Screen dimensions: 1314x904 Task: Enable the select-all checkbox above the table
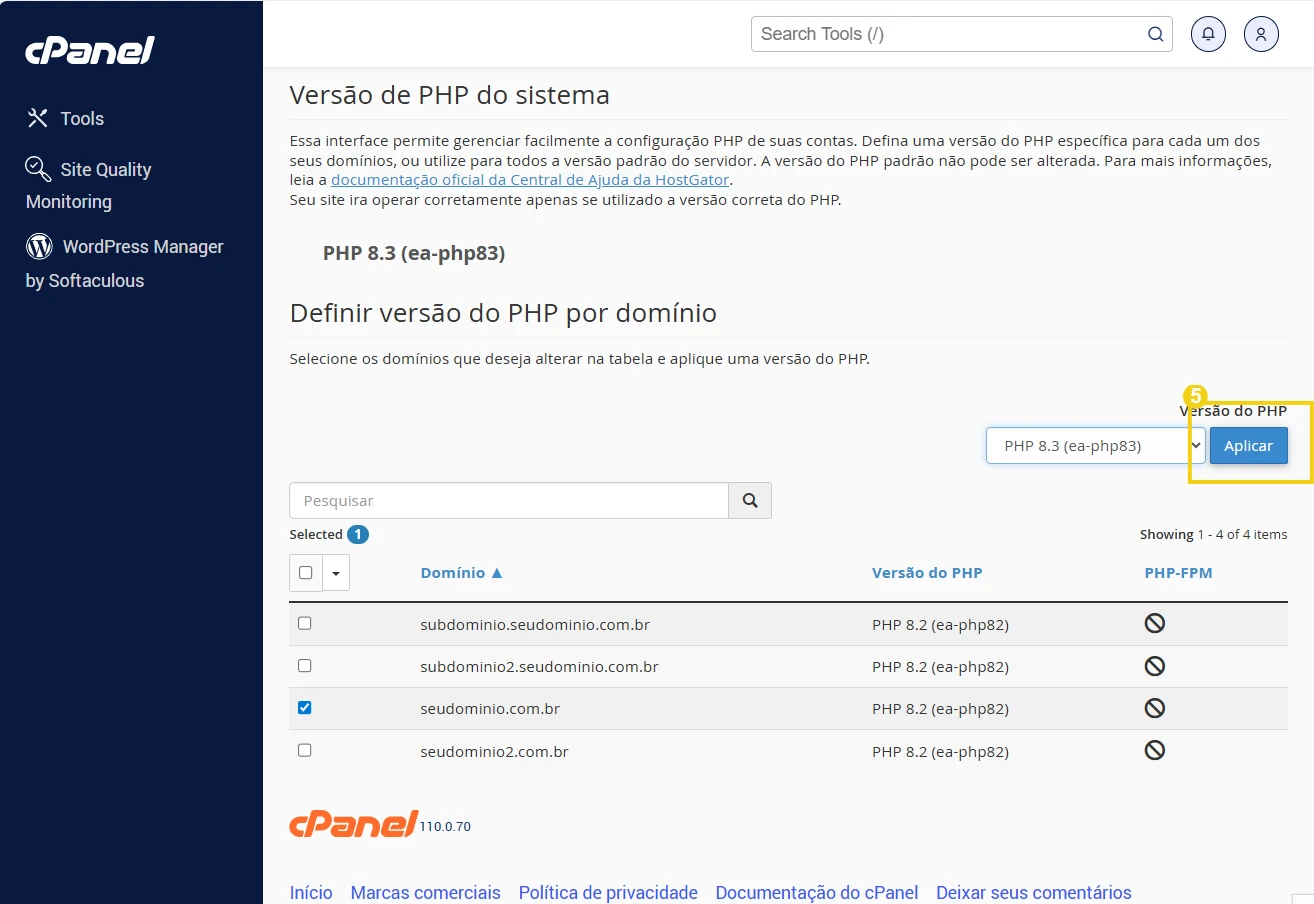click(304, 572)
